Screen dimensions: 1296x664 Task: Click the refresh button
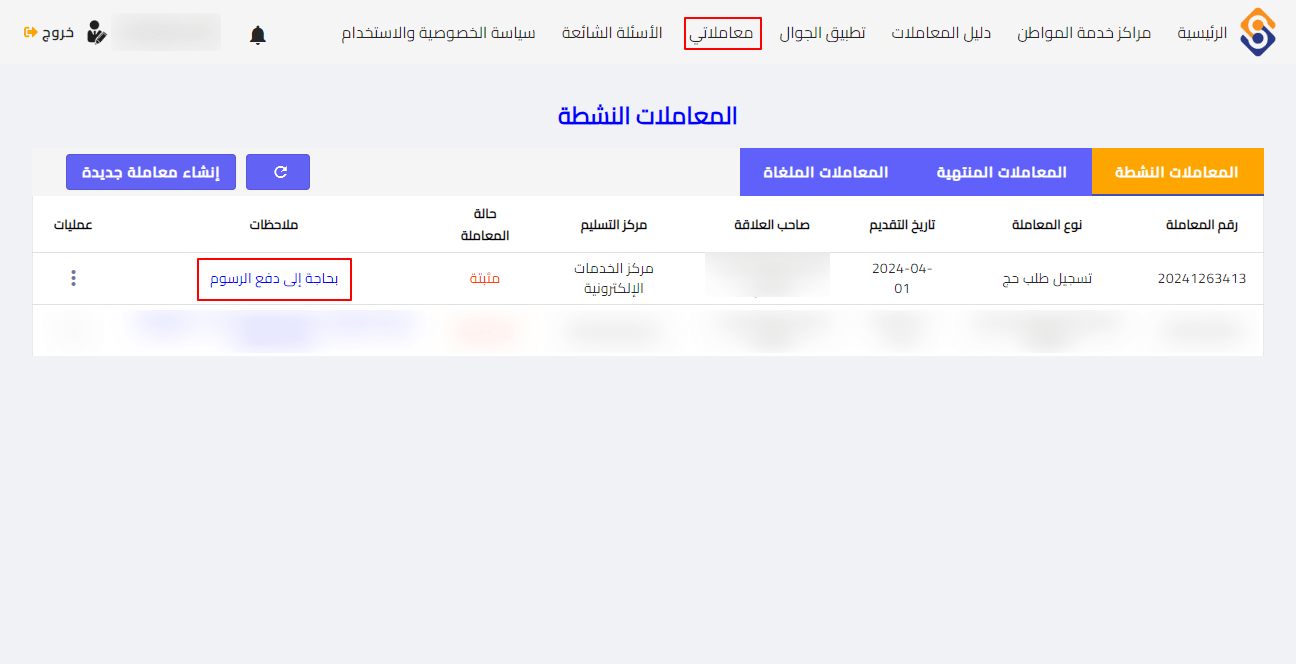pyautogui.click(x=278, y=172)
